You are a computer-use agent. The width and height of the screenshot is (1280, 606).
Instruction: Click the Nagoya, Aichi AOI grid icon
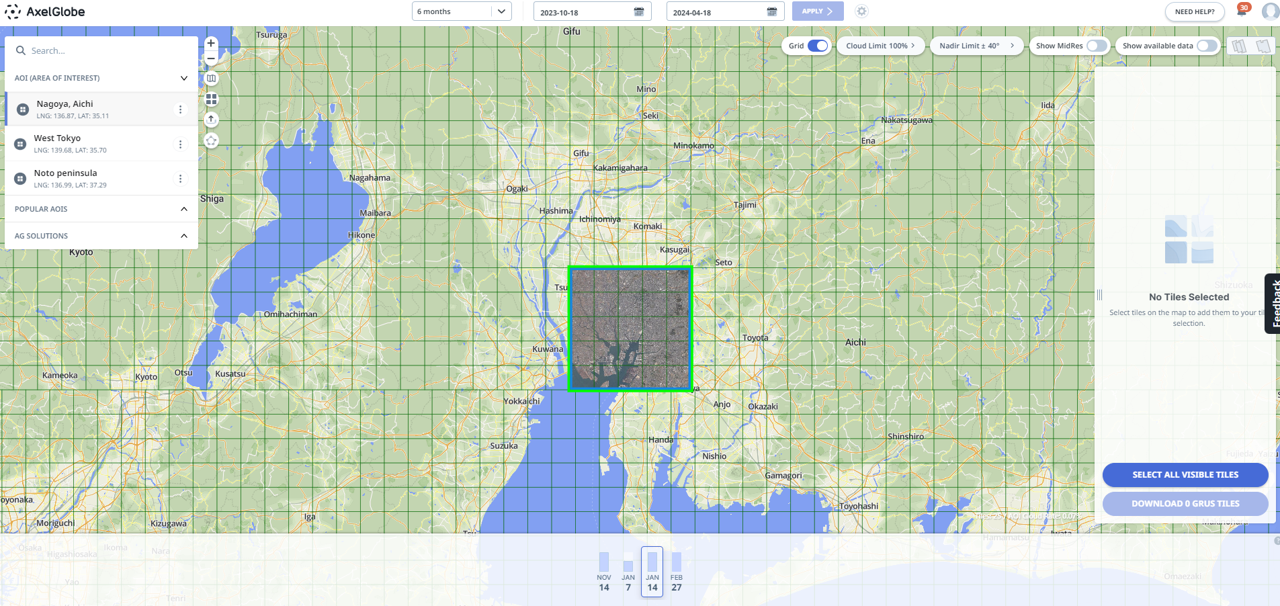(23, 109)
